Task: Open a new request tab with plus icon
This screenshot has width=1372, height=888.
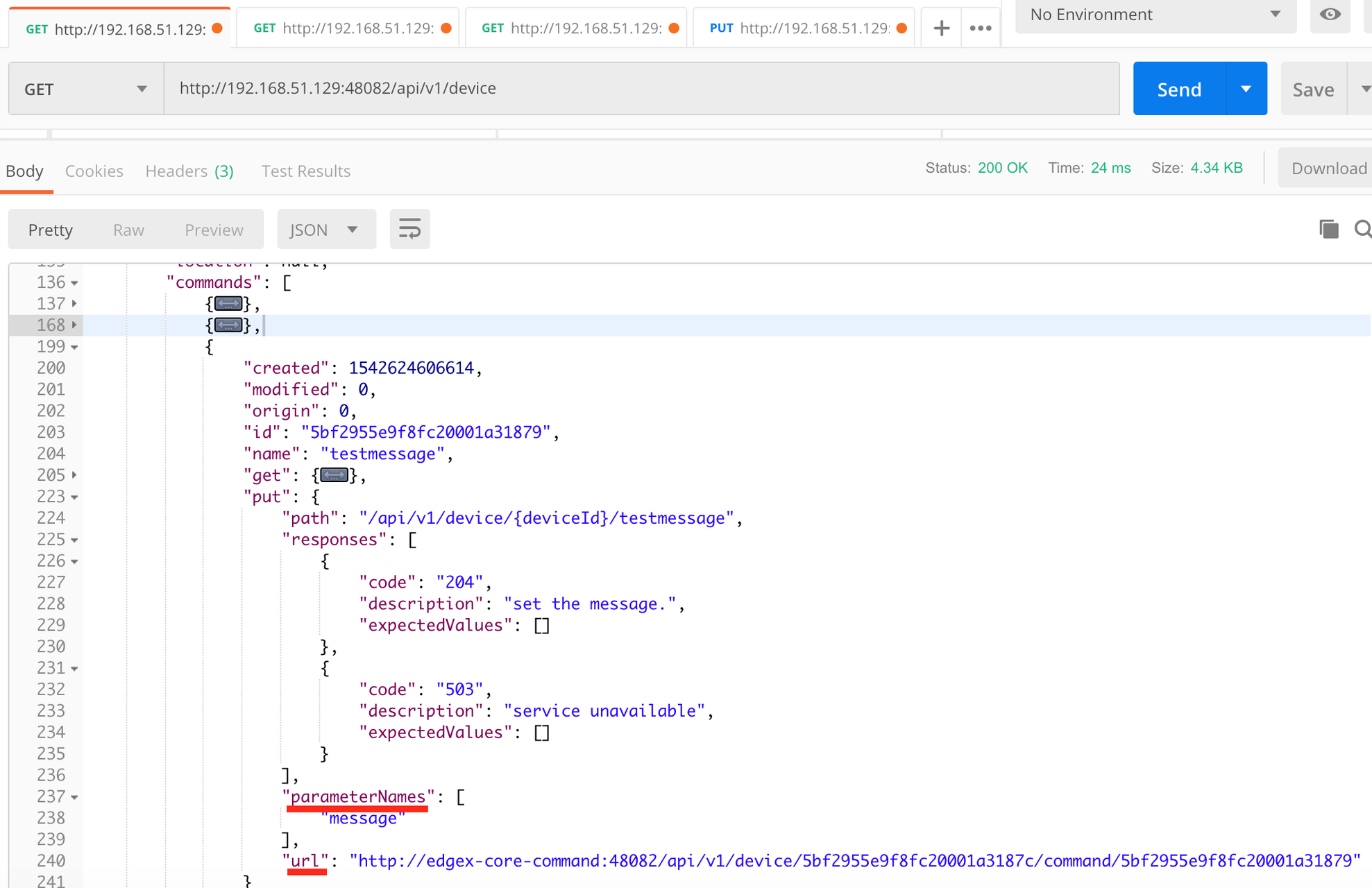Action: click(x=941, y=28)
